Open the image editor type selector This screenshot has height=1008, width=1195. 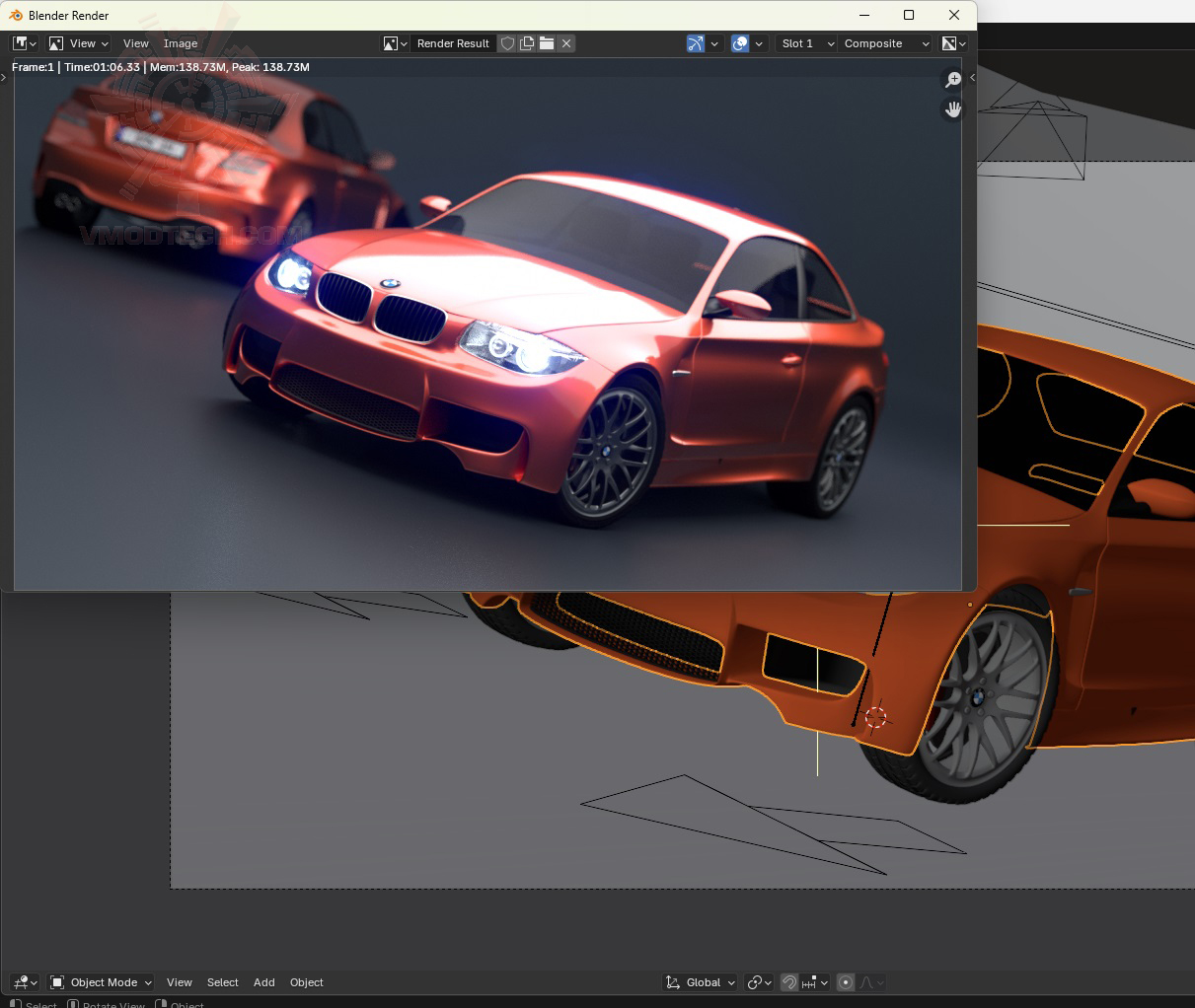(25, 43)
